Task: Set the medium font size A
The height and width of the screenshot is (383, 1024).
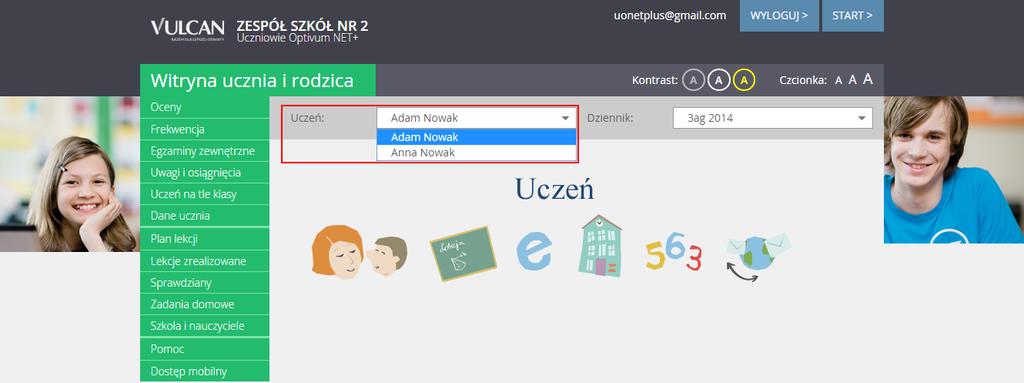Action: tap(852, 80)
